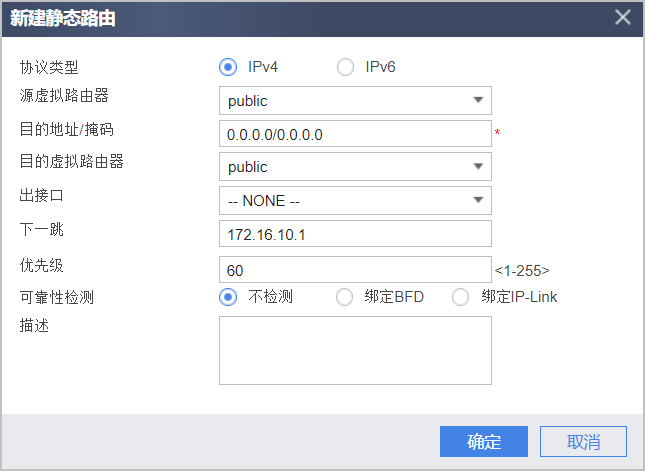645x471 pixels.
Task: Click the 下一跳 label
Action: pyautogui.click(x=42, y=229)
